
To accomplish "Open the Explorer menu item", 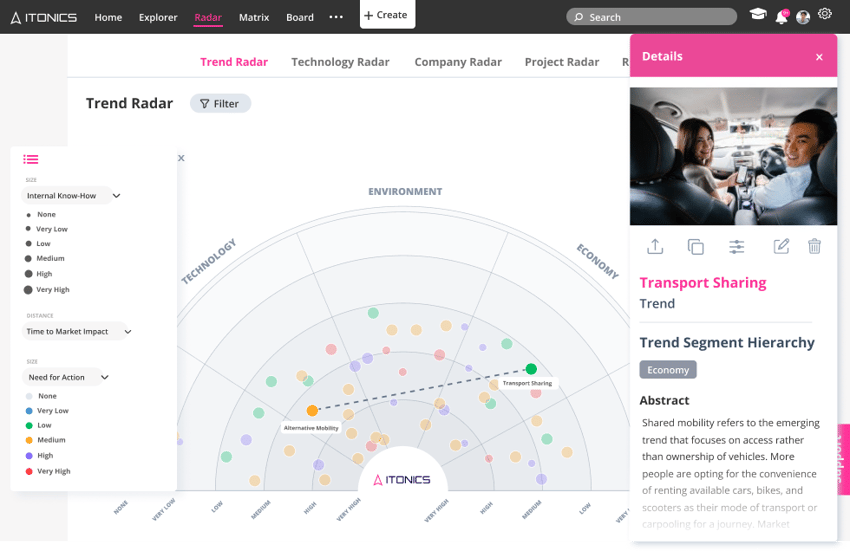I will point(158,17).
